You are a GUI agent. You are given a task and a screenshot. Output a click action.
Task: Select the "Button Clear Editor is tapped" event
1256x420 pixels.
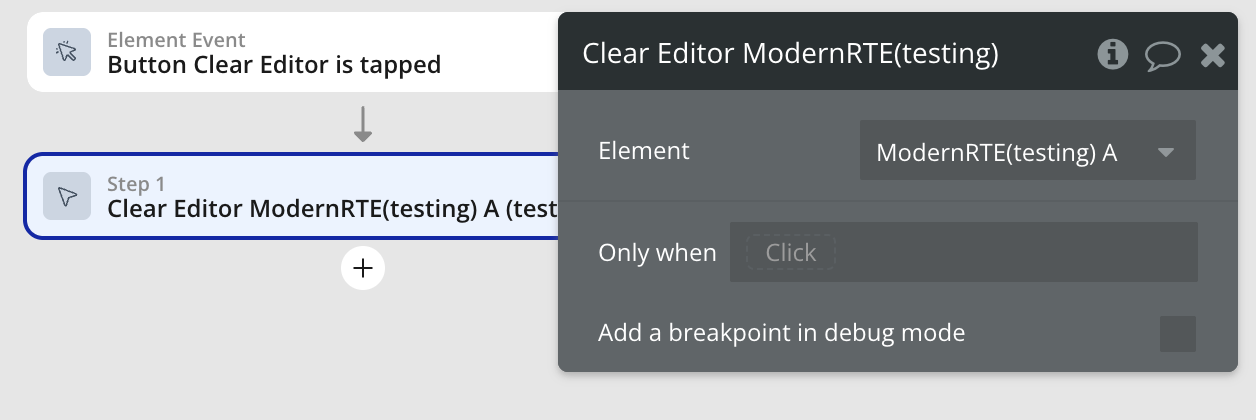(x=274, y=65)
